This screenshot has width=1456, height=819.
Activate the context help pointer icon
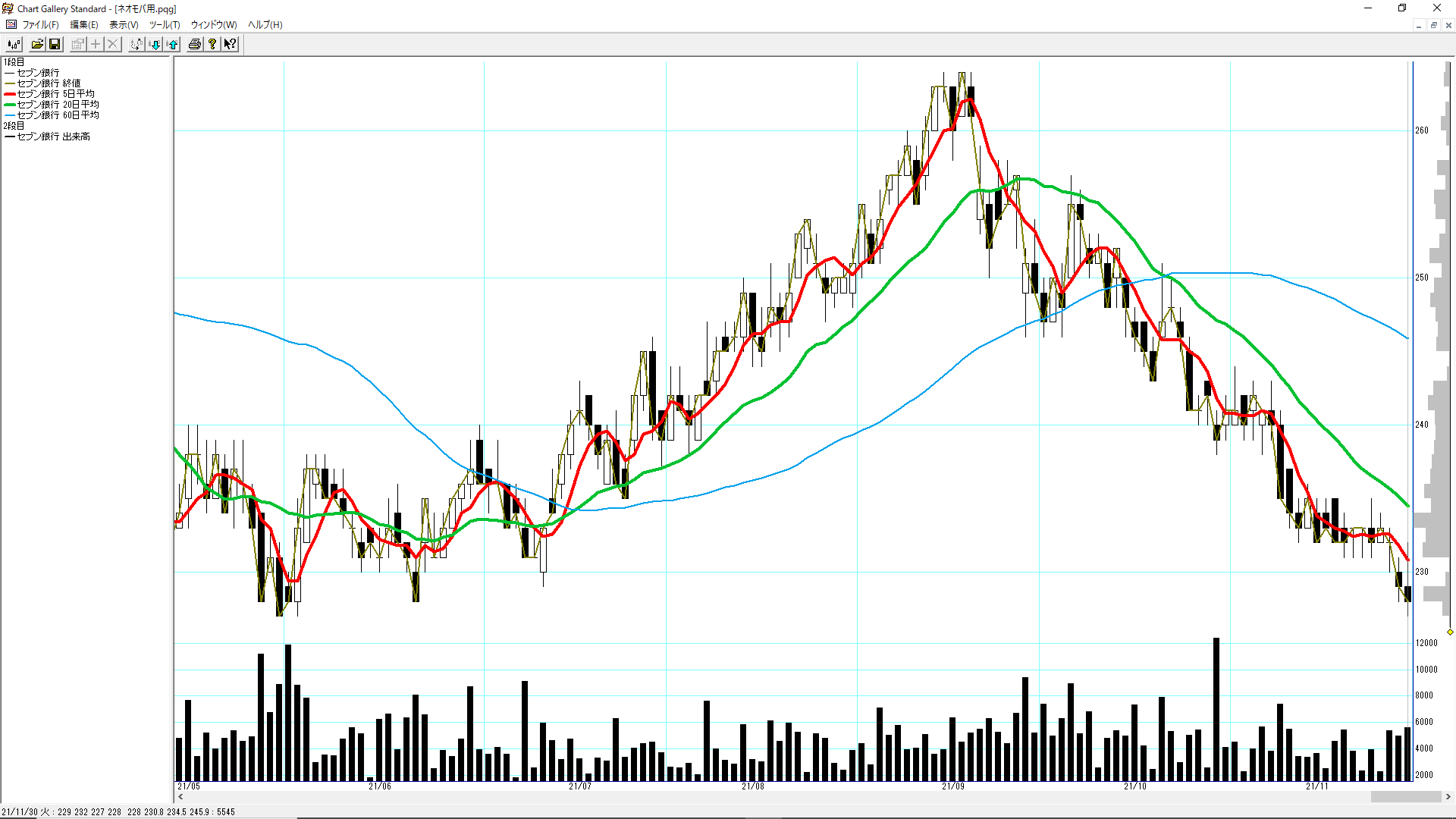pos(230,44)
